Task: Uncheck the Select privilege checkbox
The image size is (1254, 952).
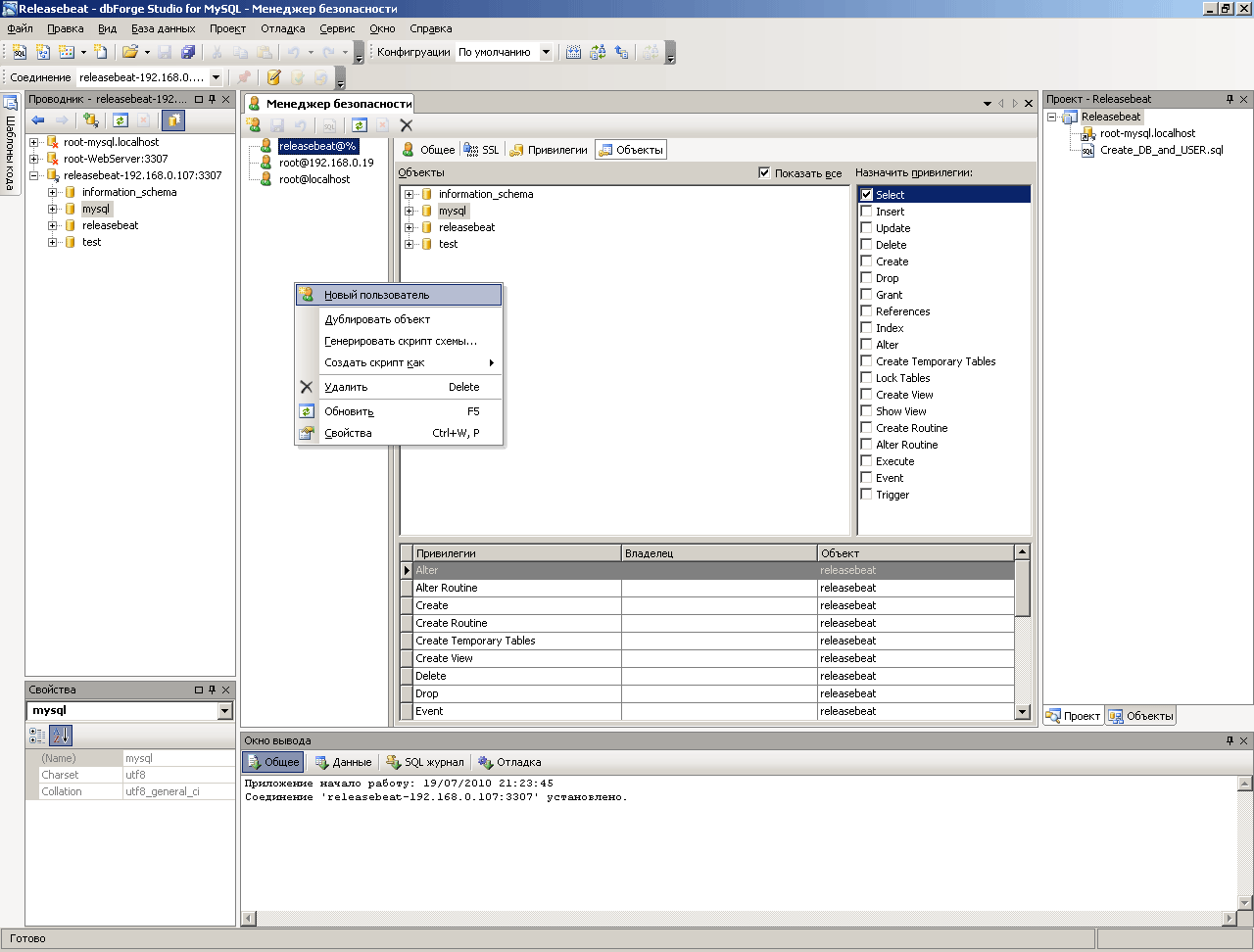Action: [866, 195]
